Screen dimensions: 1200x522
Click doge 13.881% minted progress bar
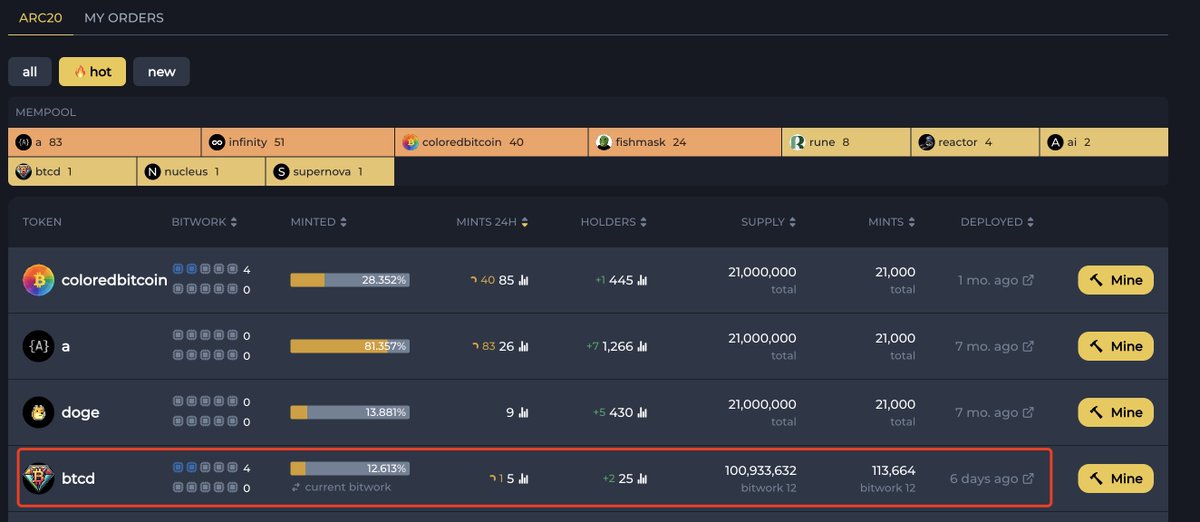350,412
